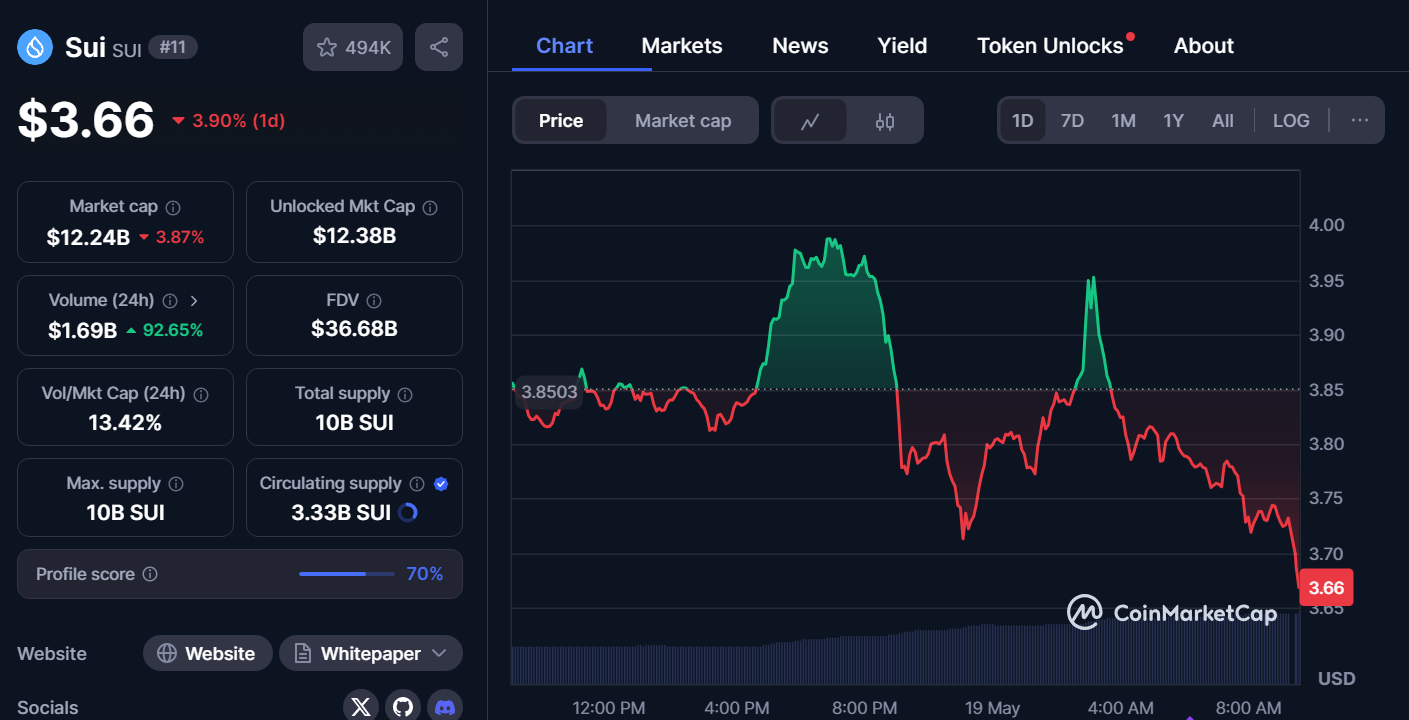Show info for FDV
This screenshot has height=720, width=1409.
(x=374, y=301)
